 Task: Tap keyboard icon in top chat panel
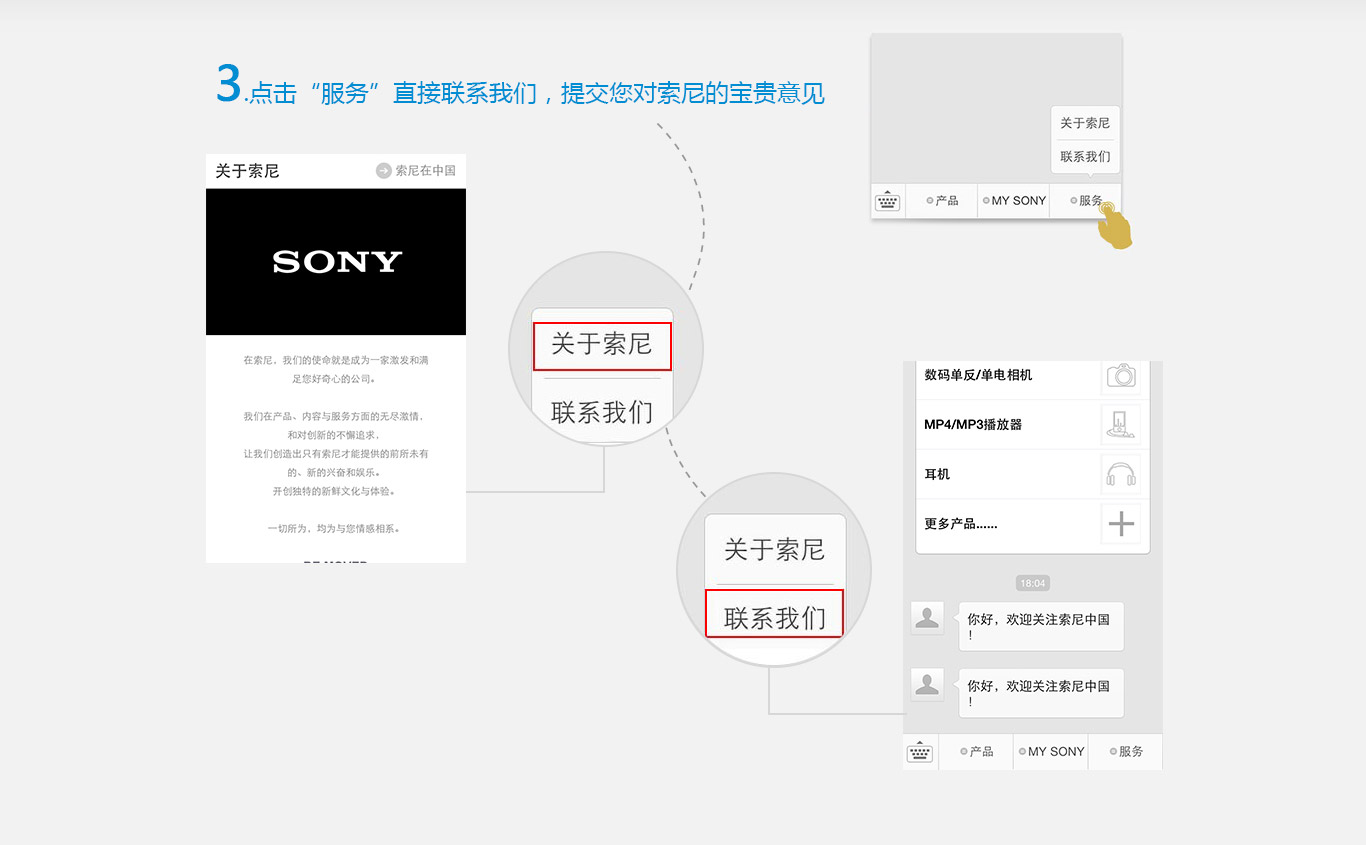click(x=887, y=201)
